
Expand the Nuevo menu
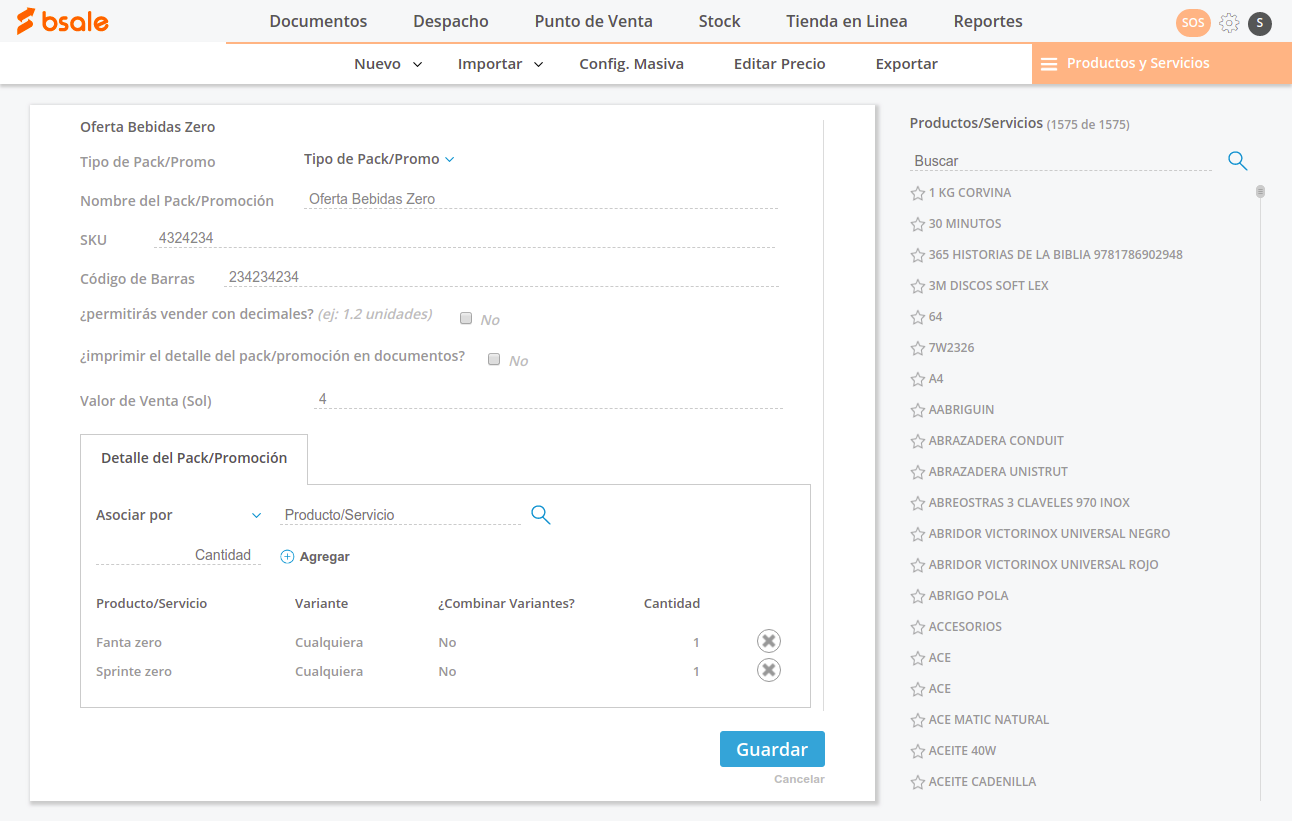(x=388, y=64)
